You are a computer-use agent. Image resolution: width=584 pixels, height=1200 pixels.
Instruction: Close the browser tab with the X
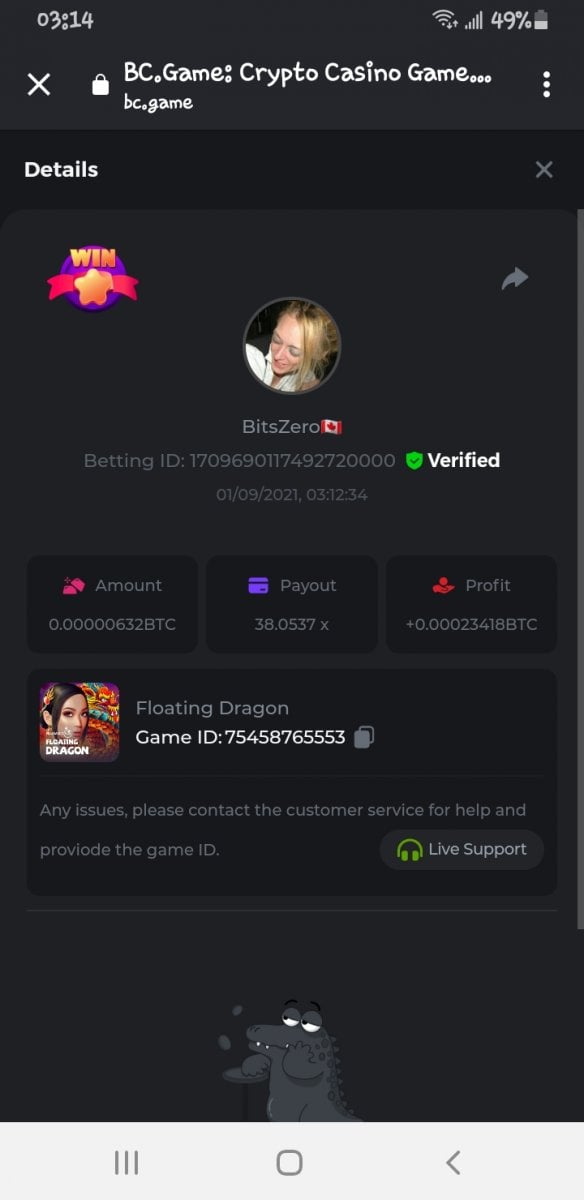[39, 84]
